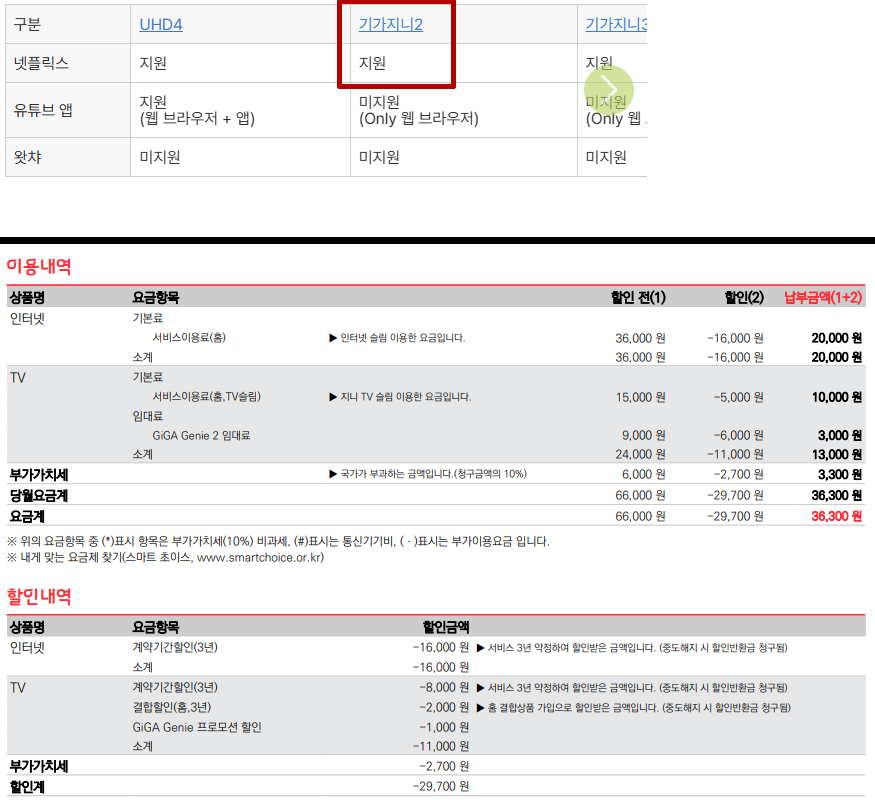Viewport: 875px width, 800px height.
Task: Click the 할인금액 column header
Action: click(445, 627)
